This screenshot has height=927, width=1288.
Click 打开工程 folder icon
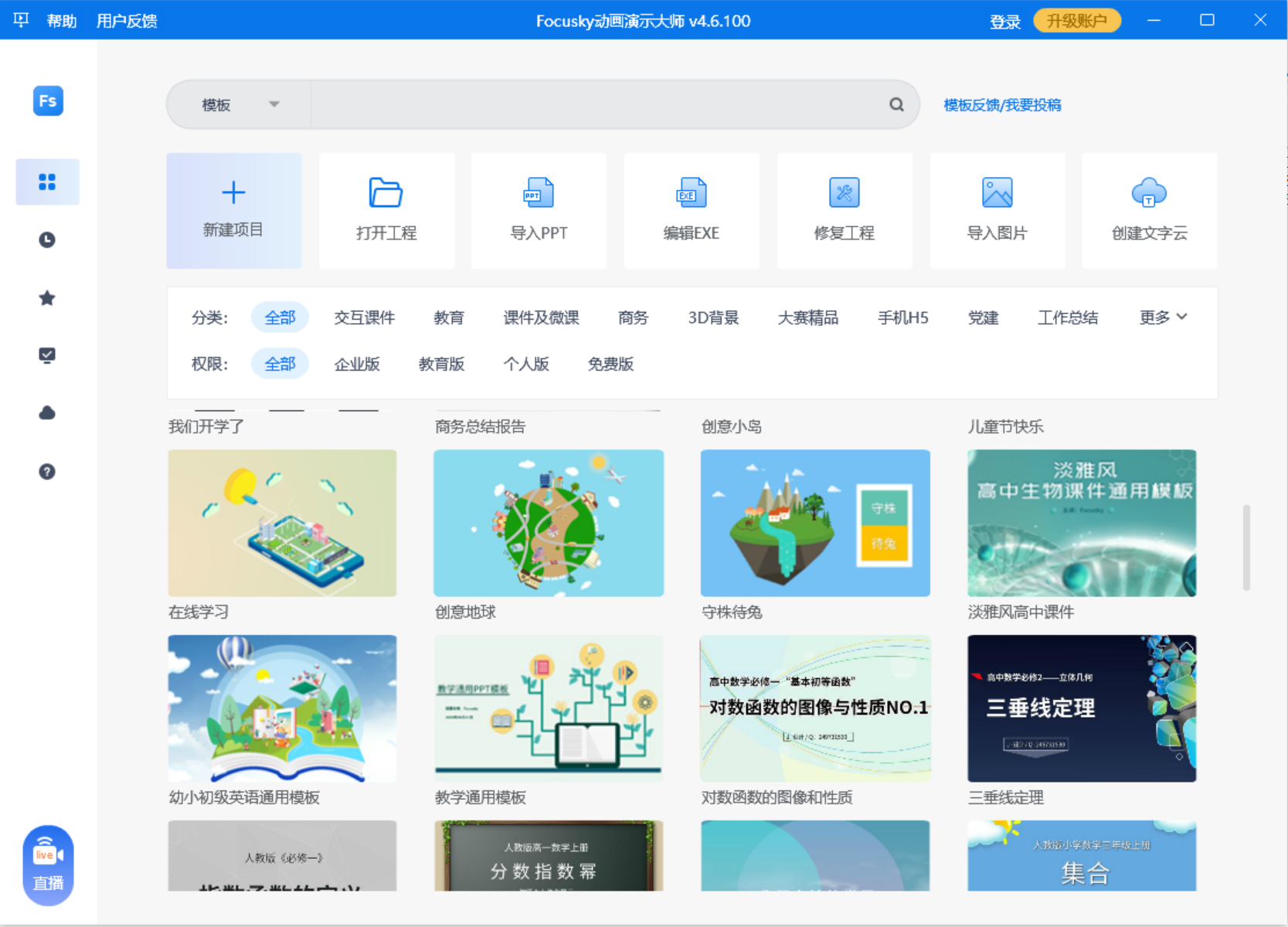point(386,192)
